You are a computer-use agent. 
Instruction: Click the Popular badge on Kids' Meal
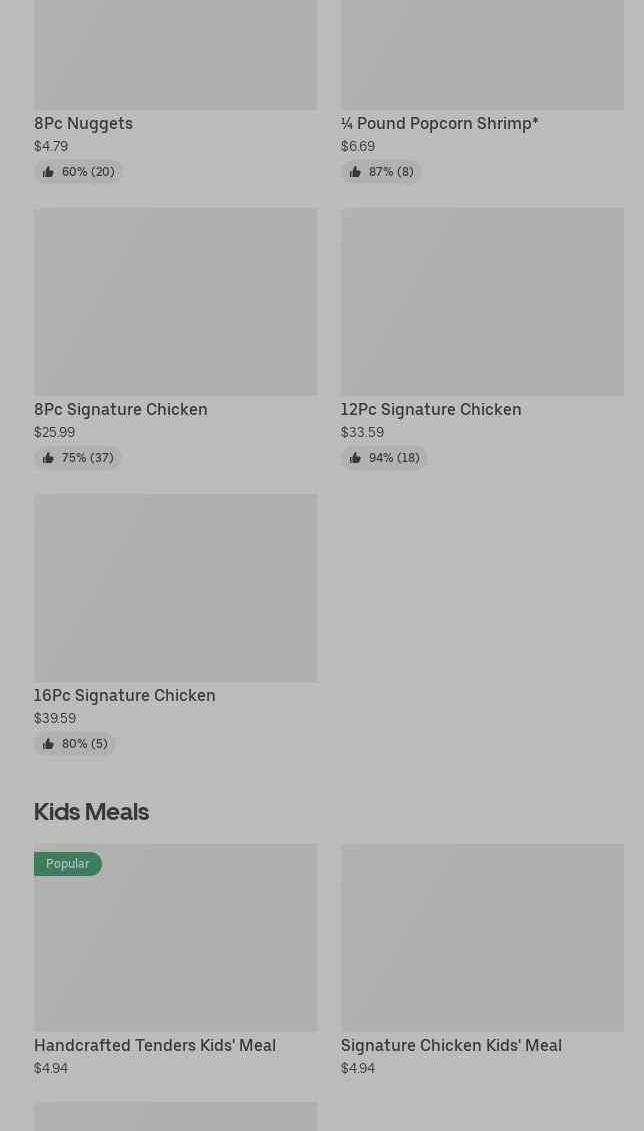tap(67, 864)
